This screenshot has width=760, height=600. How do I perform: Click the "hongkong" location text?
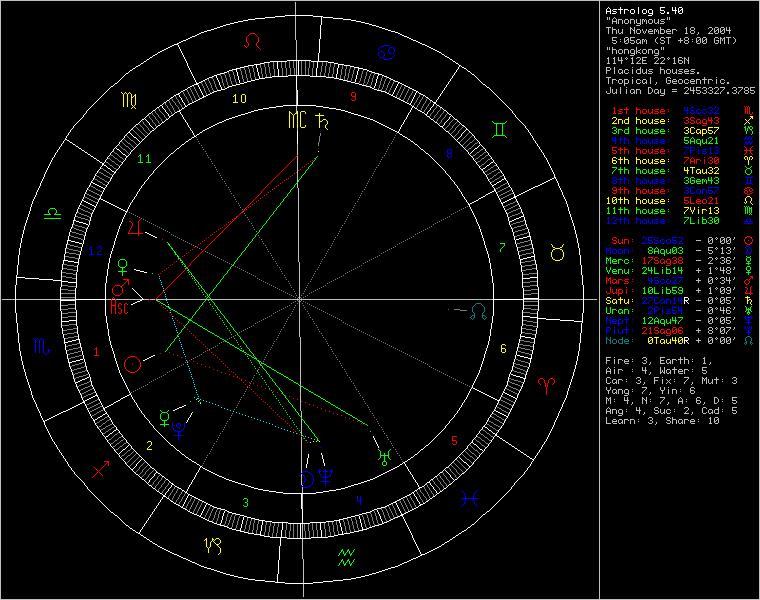tap(635, 51)
